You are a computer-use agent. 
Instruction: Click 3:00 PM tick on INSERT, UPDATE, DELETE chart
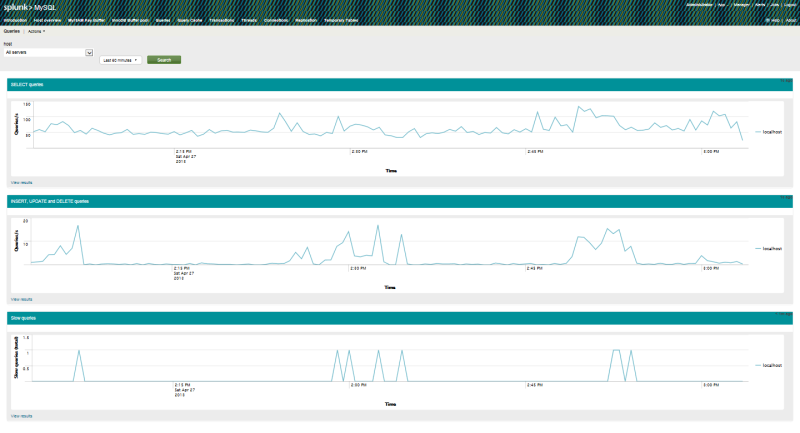click(x=711, y=268)
